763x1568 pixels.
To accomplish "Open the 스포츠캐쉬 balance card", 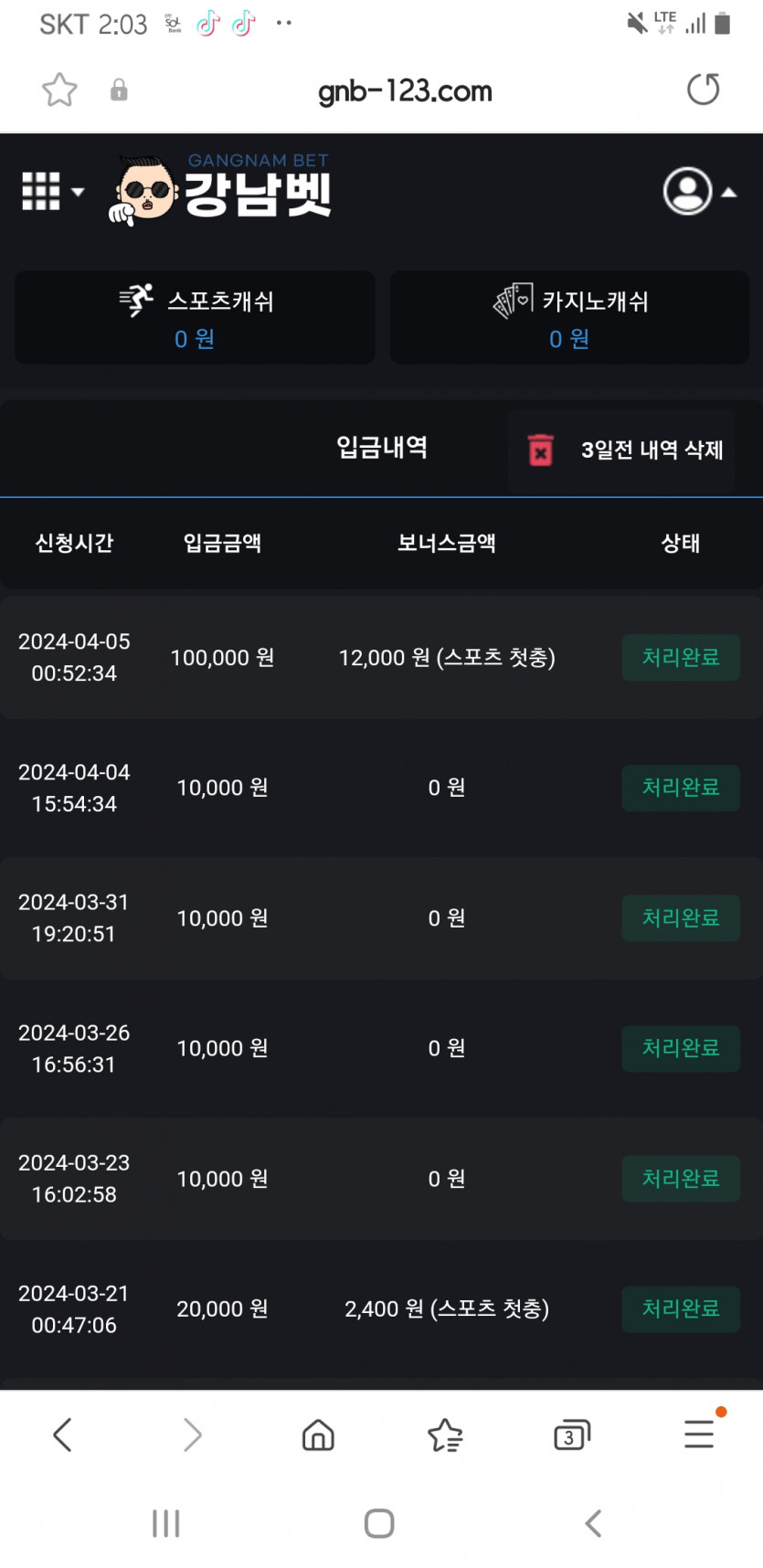I will (x=195, y=317).
